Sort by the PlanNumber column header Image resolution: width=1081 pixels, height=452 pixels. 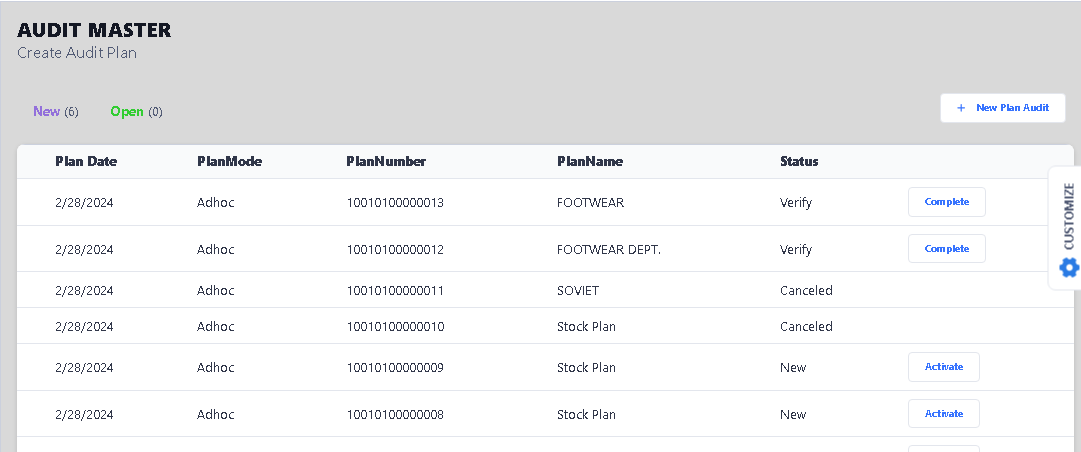click(386, 162)
